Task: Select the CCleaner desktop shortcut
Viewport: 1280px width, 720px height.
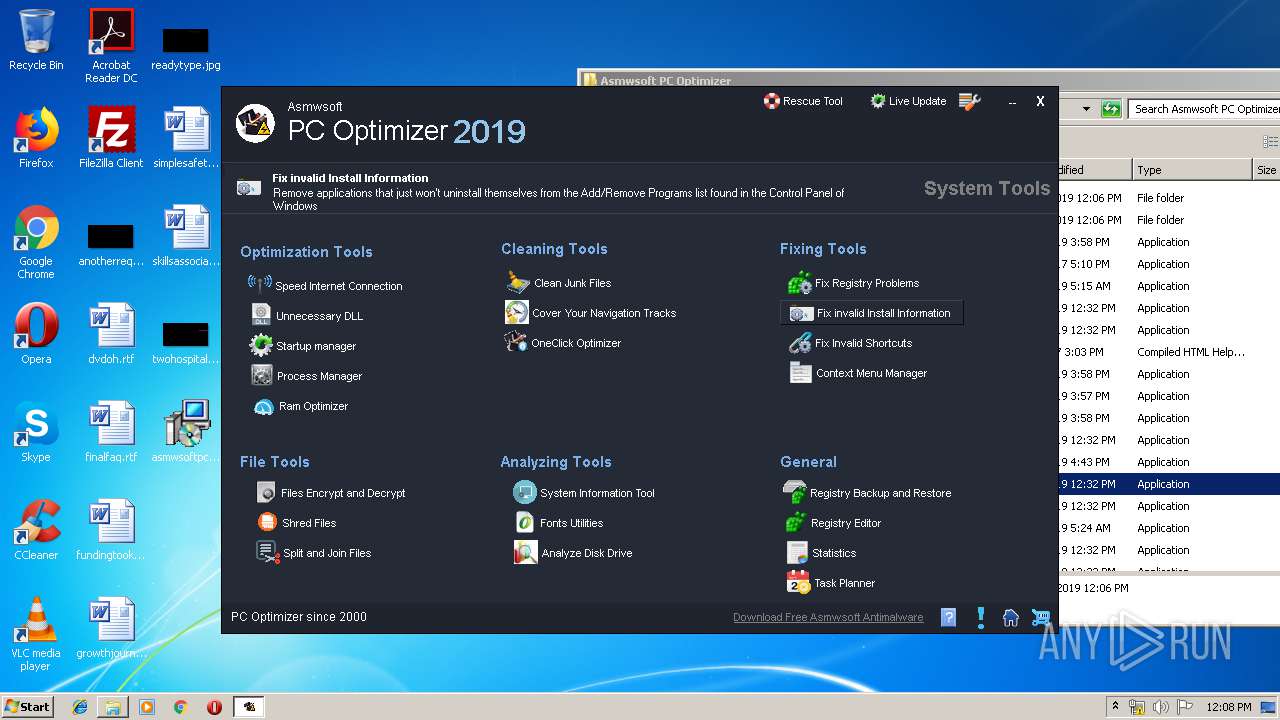Action: [x=36, y=530]
